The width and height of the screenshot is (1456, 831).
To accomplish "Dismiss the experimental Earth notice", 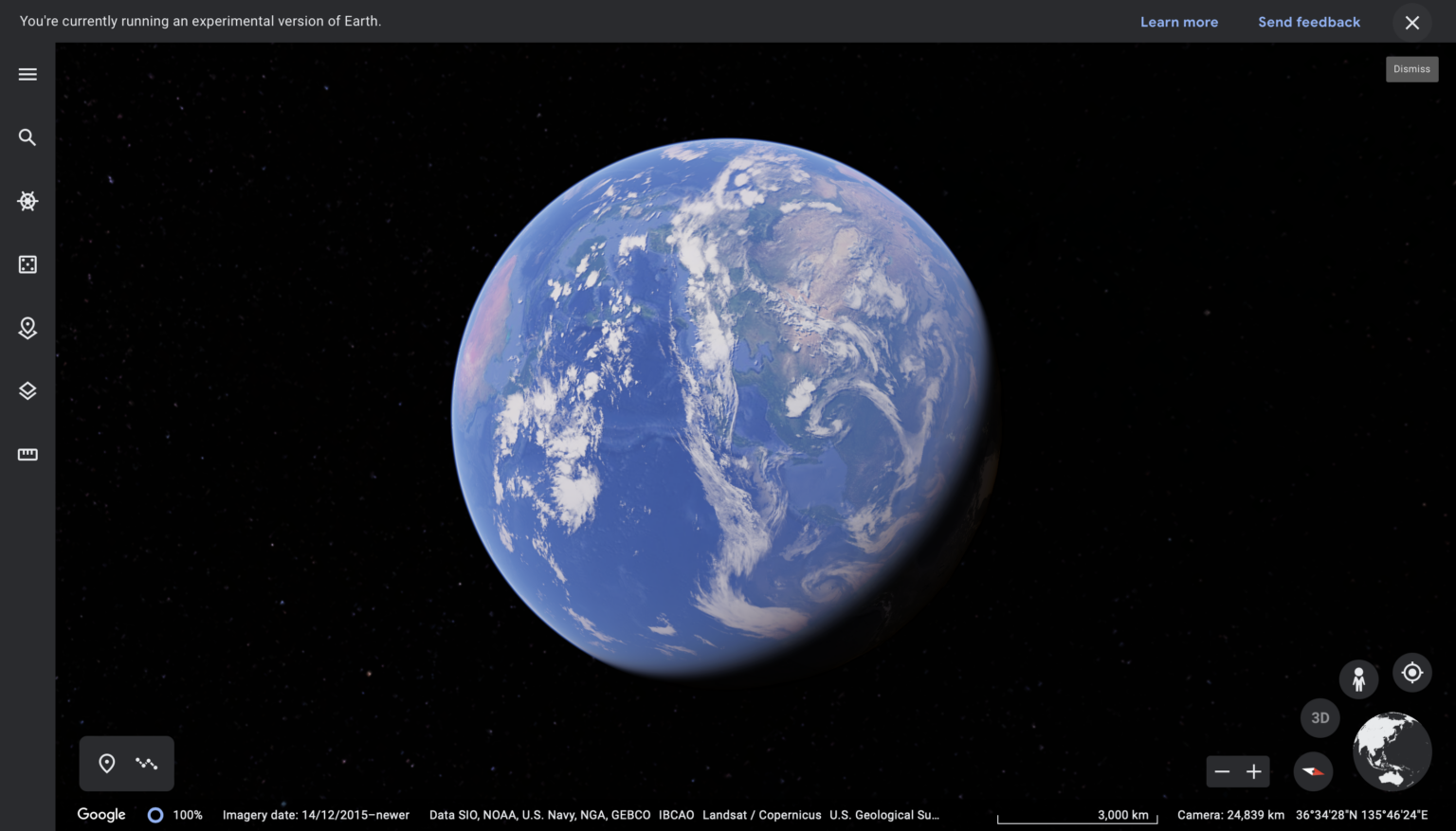I will [x=1411, y=22].
